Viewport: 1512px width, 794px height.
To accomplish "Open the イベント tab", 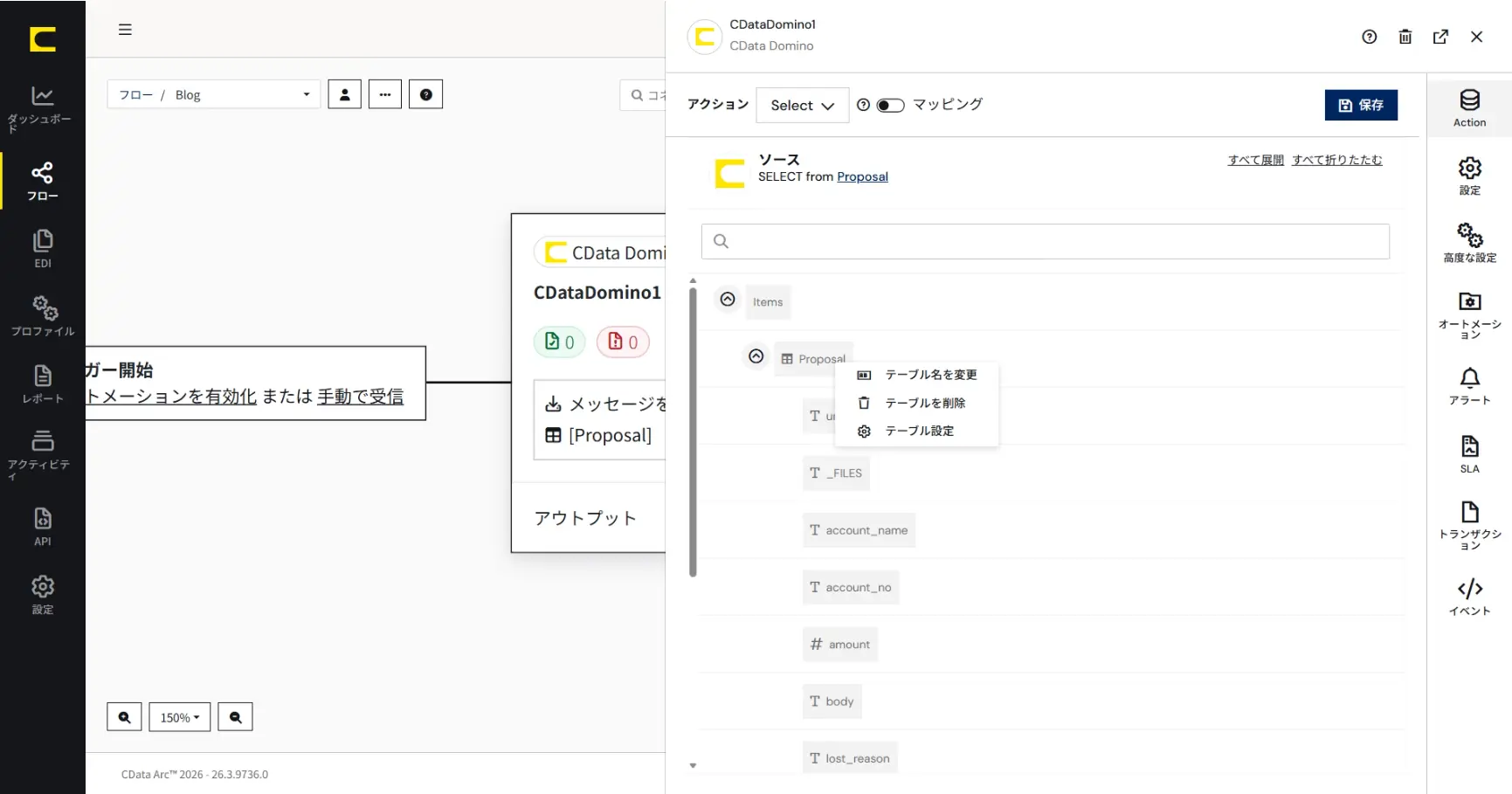I will click(1470, 597).
